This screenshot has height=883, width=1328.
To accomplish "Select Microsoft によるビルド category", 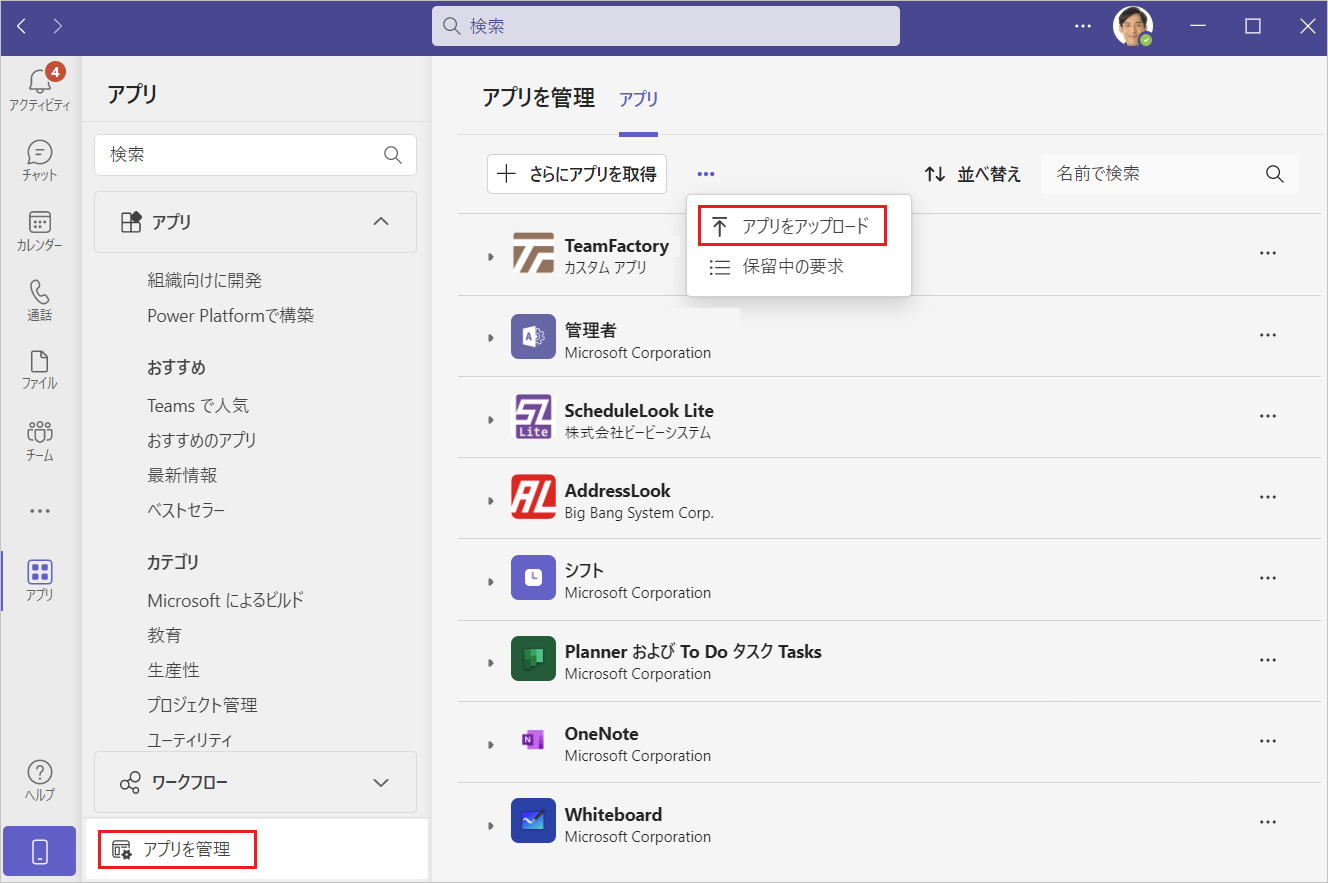I will point(225,601).
